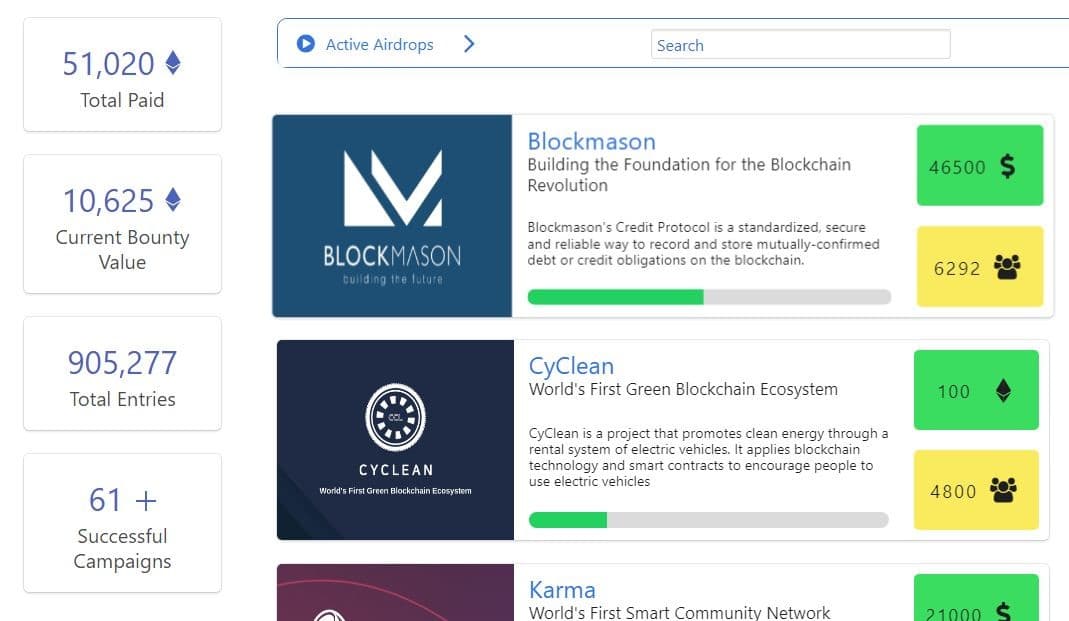Click the participants icon beside 4800
This screenshot has height=621, width=1069.
1003,490
